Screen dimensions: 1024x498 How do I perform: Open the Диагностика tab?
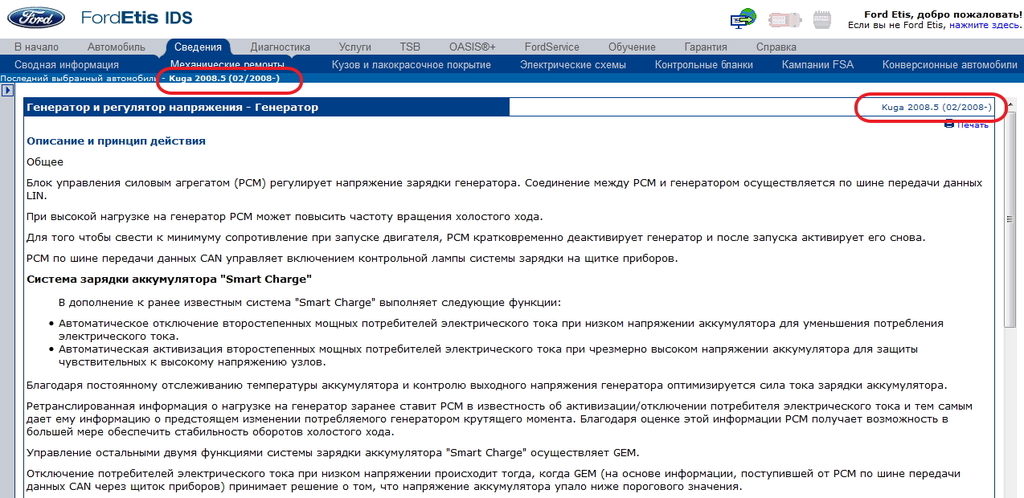(280, 47)
